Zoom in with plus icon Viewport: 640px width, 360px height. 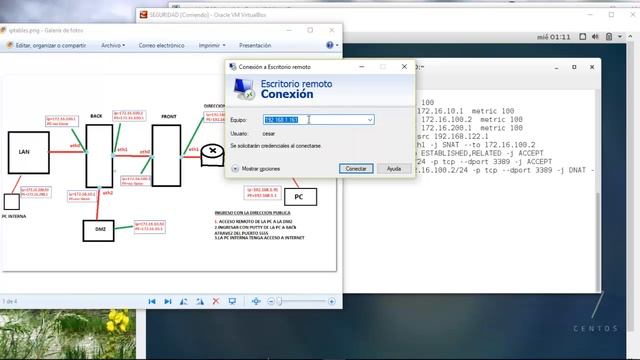click(x=331, y=301)
